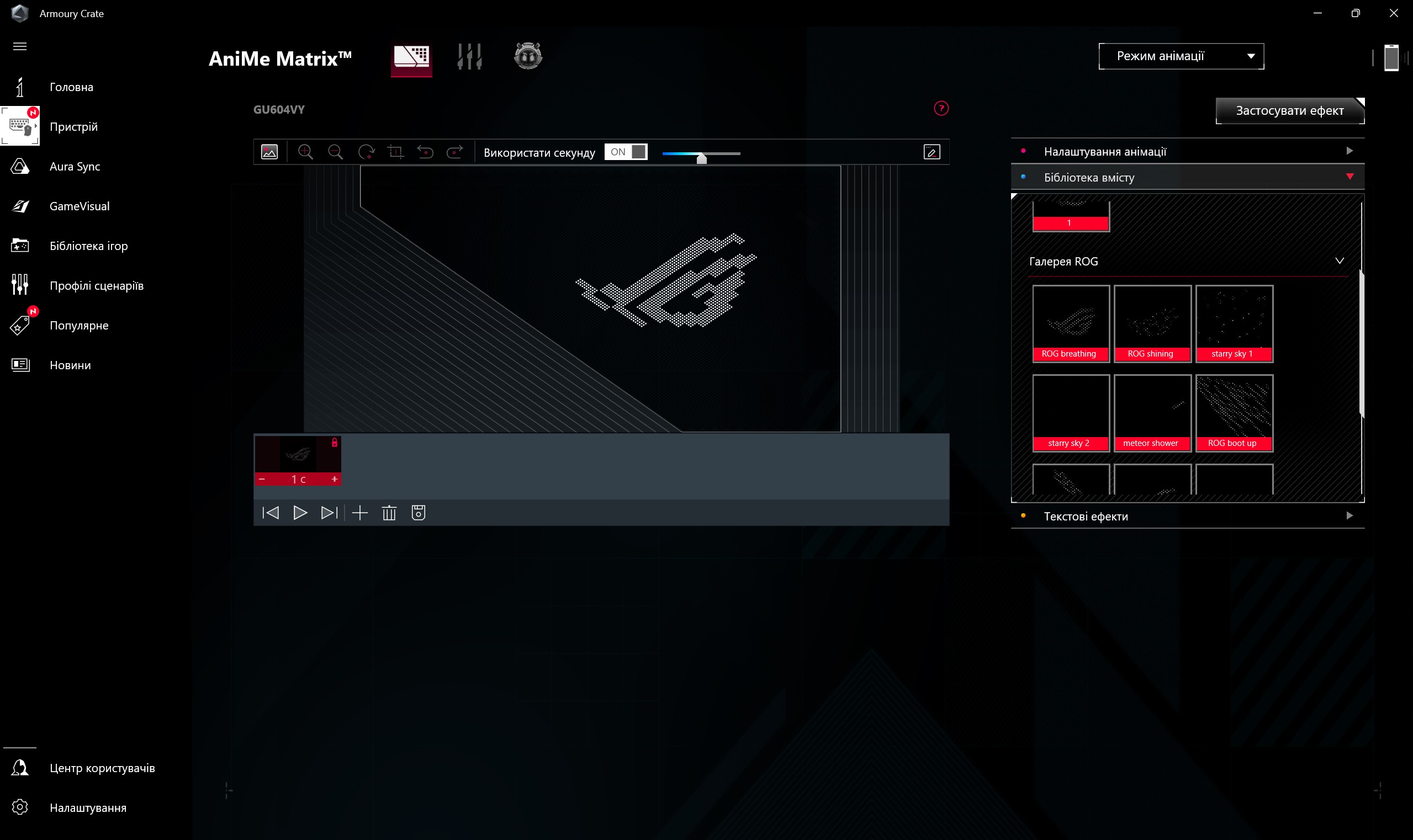1413x840 pixels.
Task: Click the import image icon in toolbar
Action: pyautogui.click(x=269, y=152)
